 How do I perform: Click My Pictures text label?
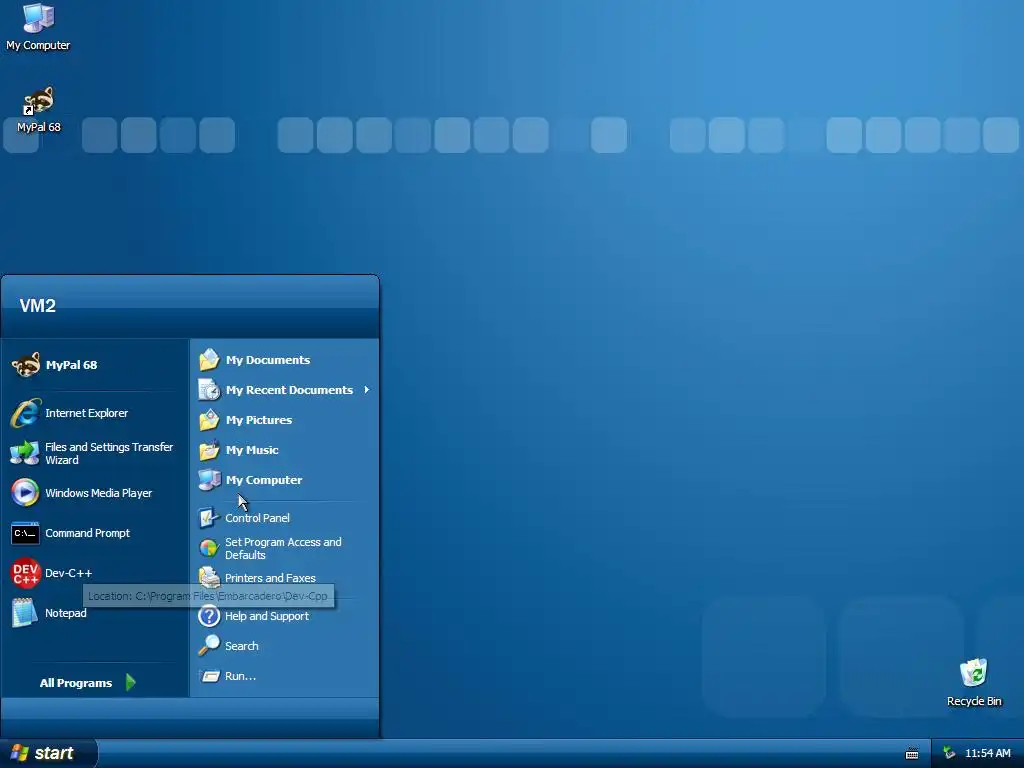pyautogui.click(x=259, y=420)
